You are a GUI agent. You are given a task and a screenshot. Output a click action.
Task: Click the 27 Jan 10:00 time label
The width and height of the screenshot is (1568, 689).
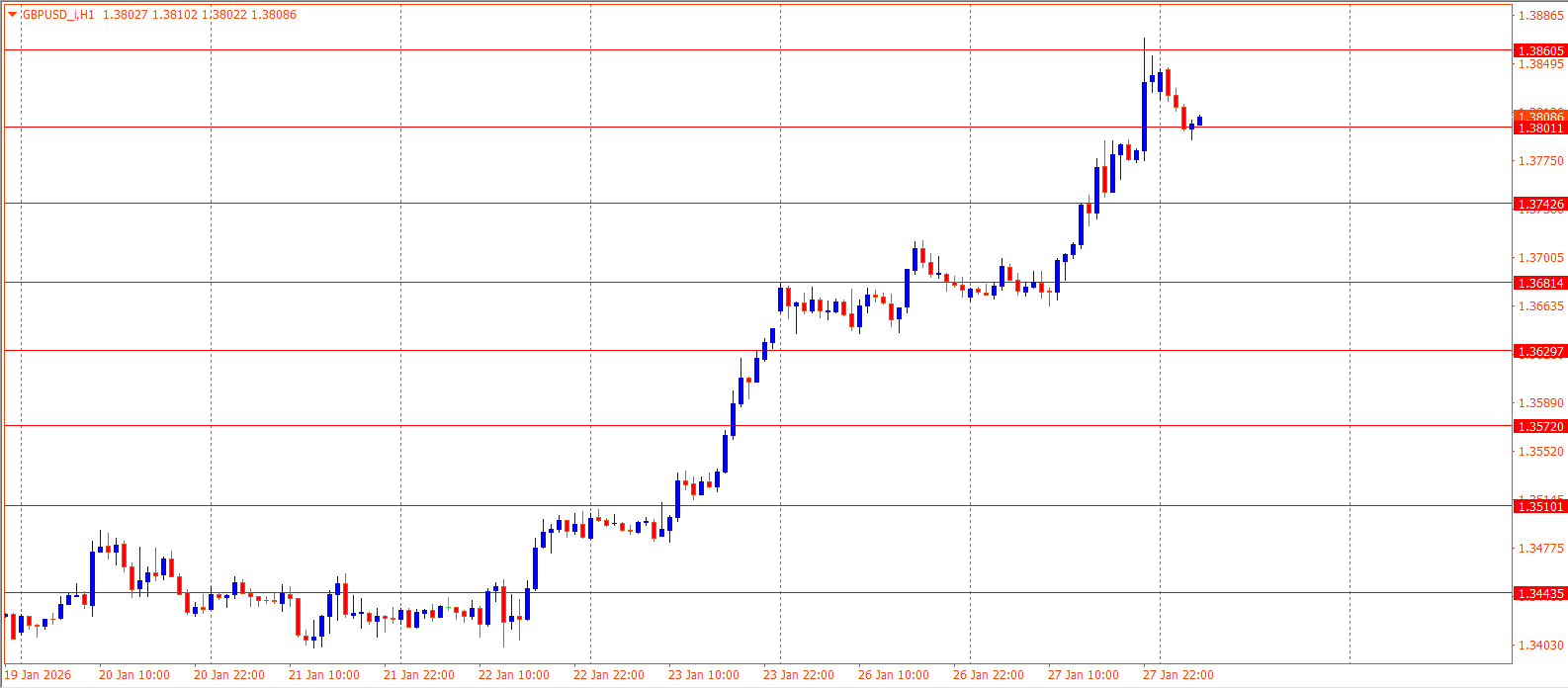pyautogui.click(x=1084, y=675)
